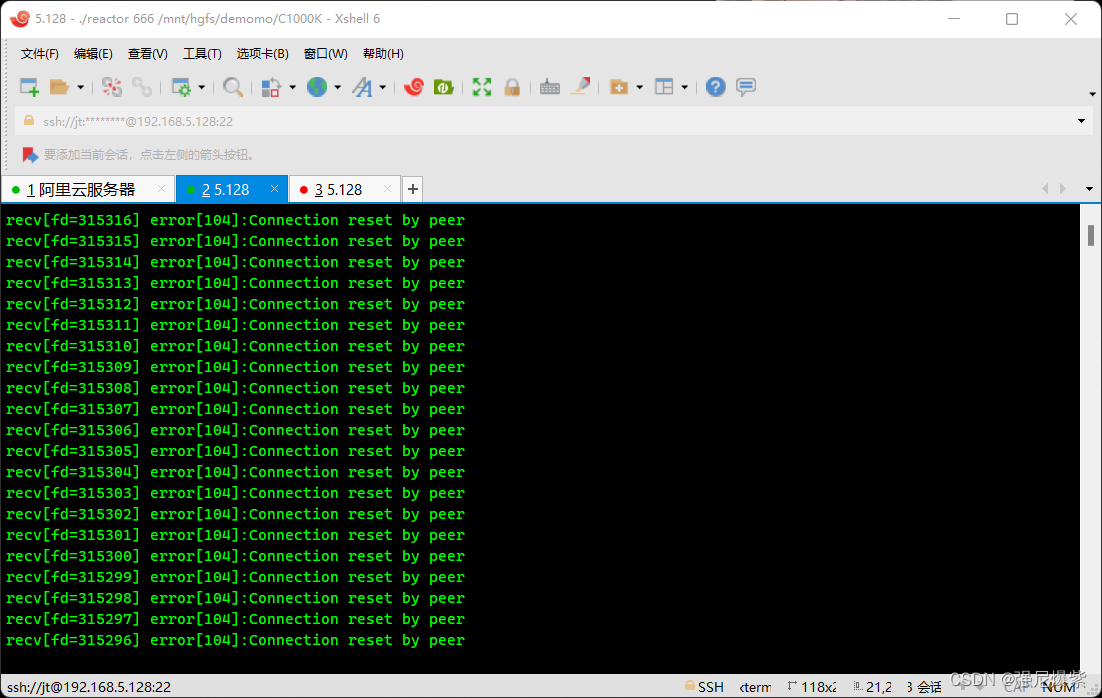Open the 窗口(W) menu
Image resolution: width=1102 pixels, height=698 pixels.
(325, 54)
